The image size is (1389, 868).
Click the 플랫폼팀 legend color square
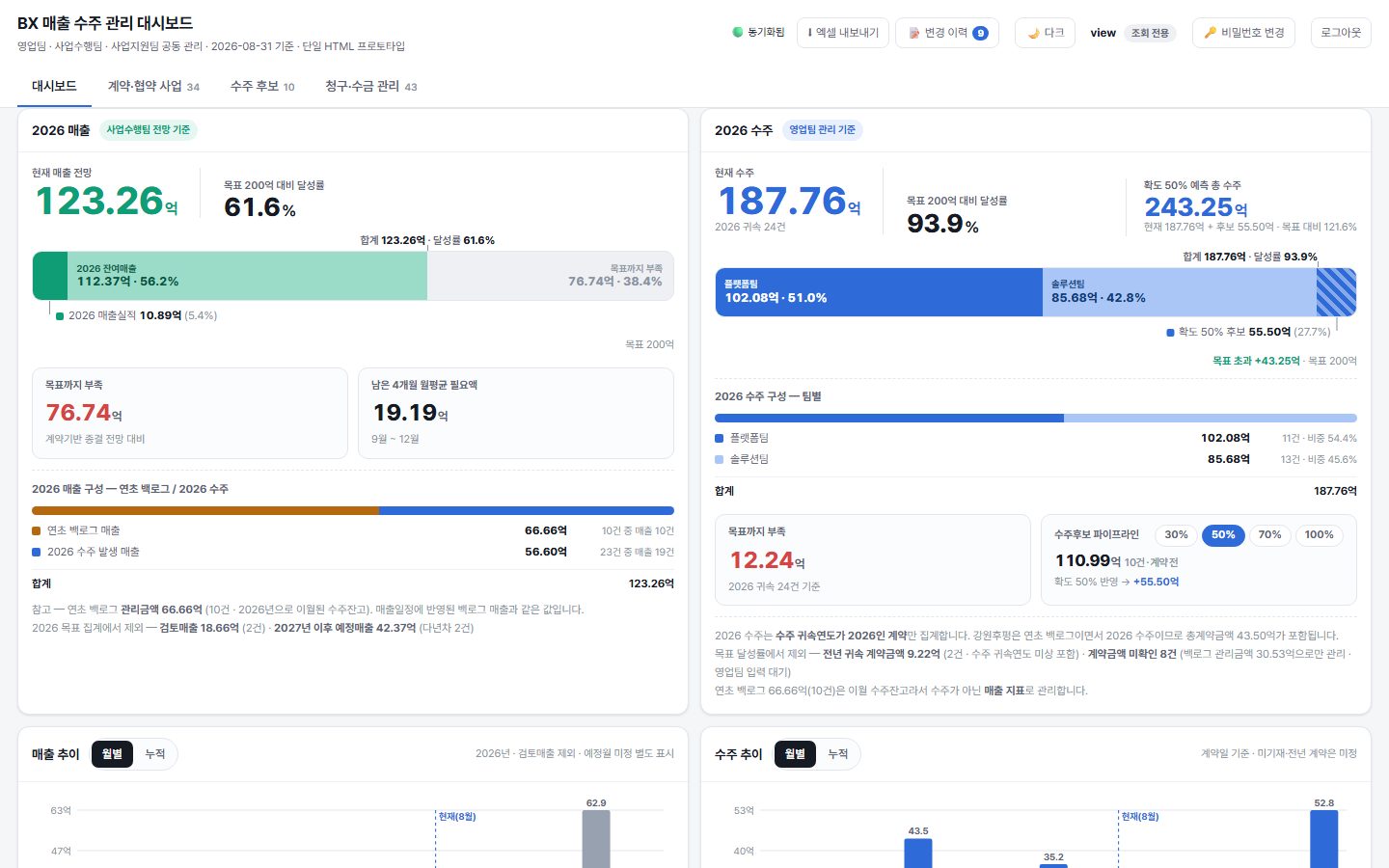(x=720, y=438)
